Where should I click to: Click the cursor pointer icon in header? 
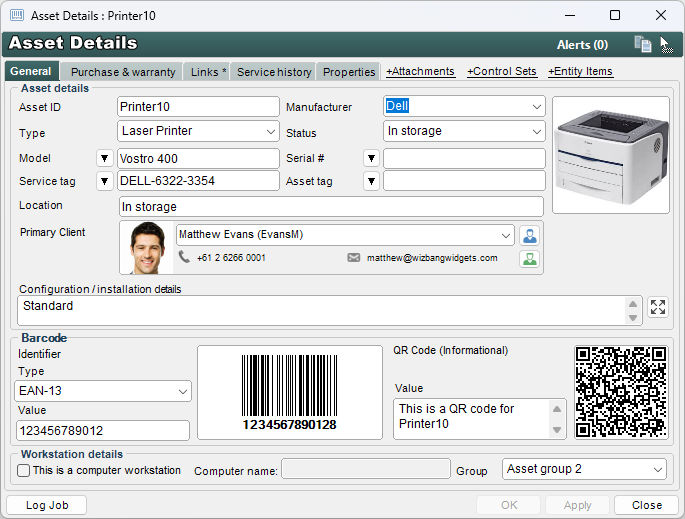[666, 45]
